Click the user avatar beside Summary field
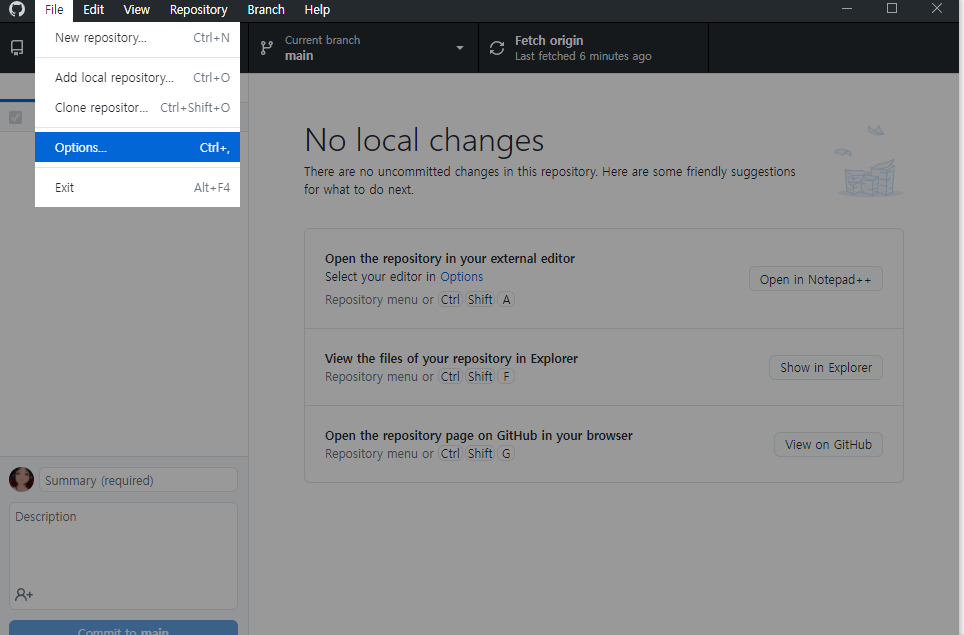The image size is (964, 635). (x=22, y=479)
